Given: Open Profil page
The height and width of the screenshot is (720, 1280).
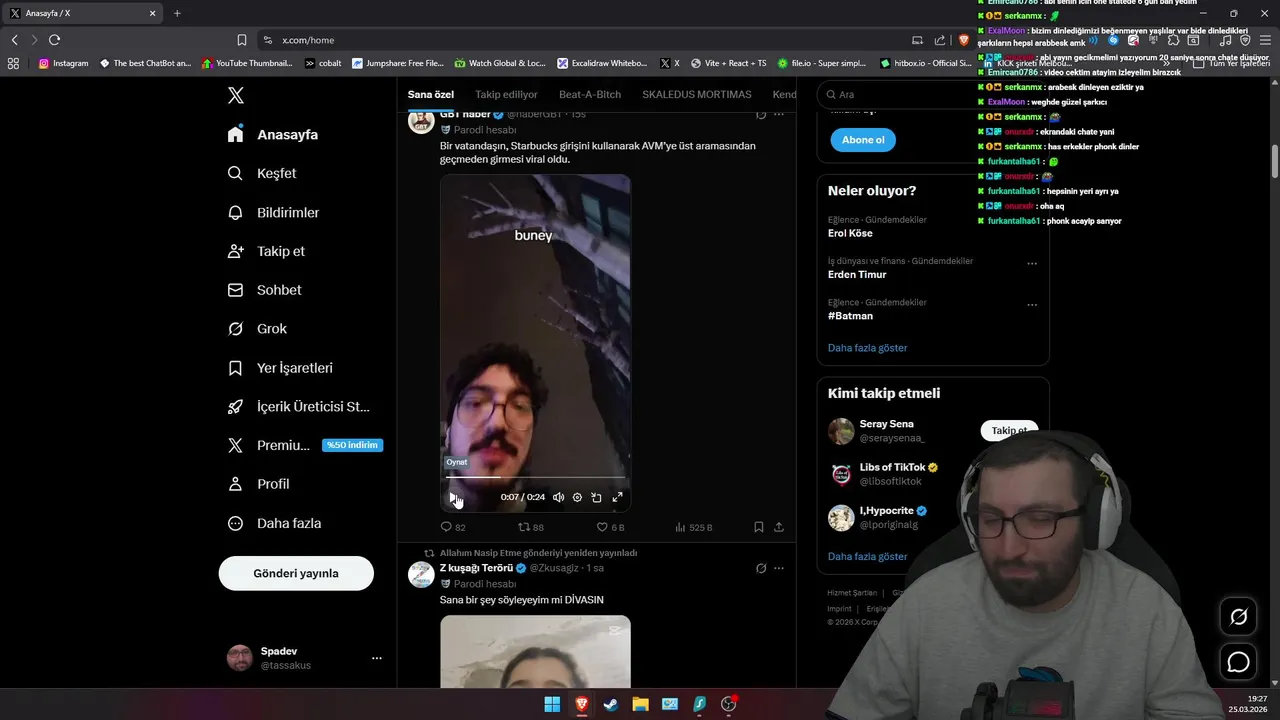Looking at the screenshot, I should click(258, 484).
